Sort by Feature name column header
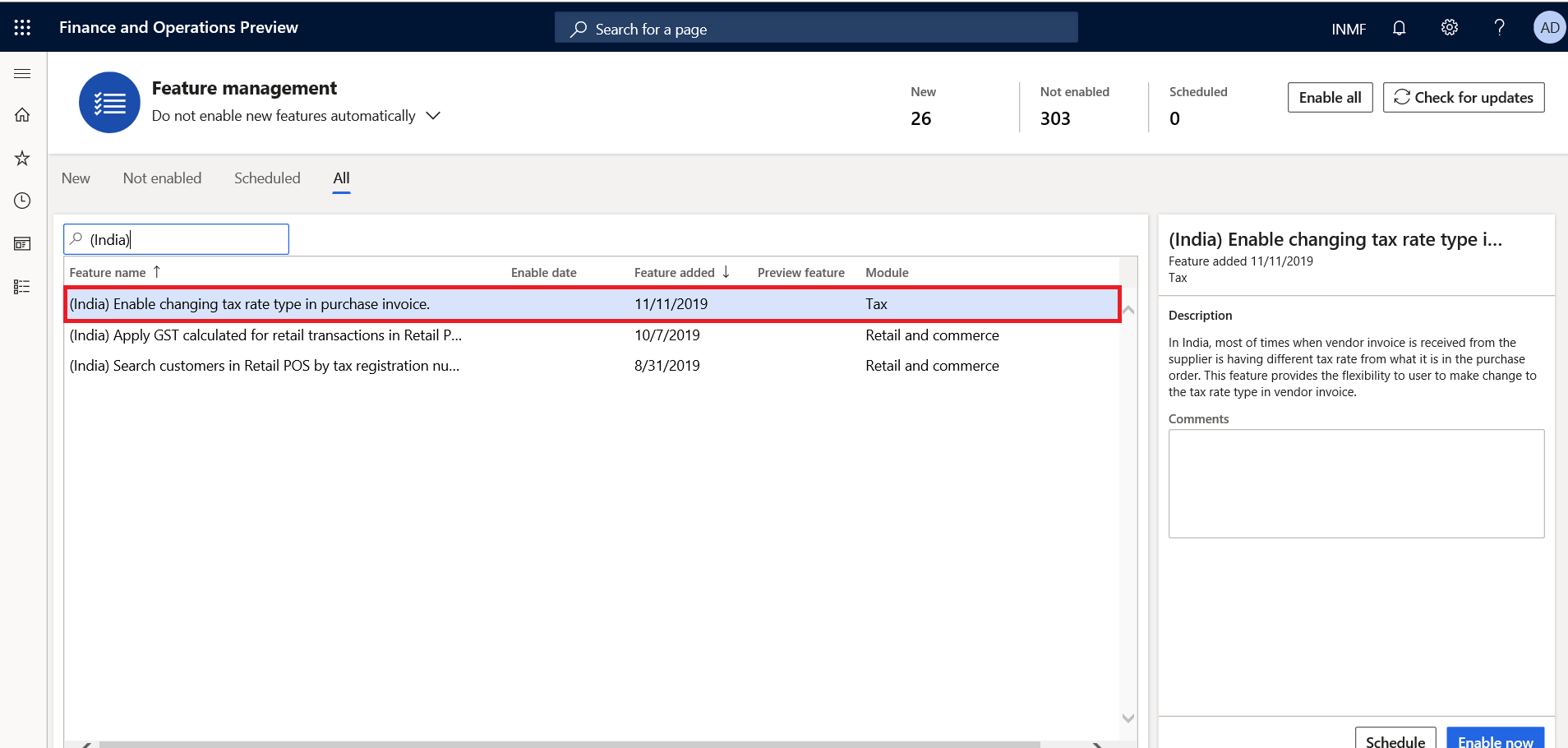This screenshot has width=1568, height=748. (108, 273)
